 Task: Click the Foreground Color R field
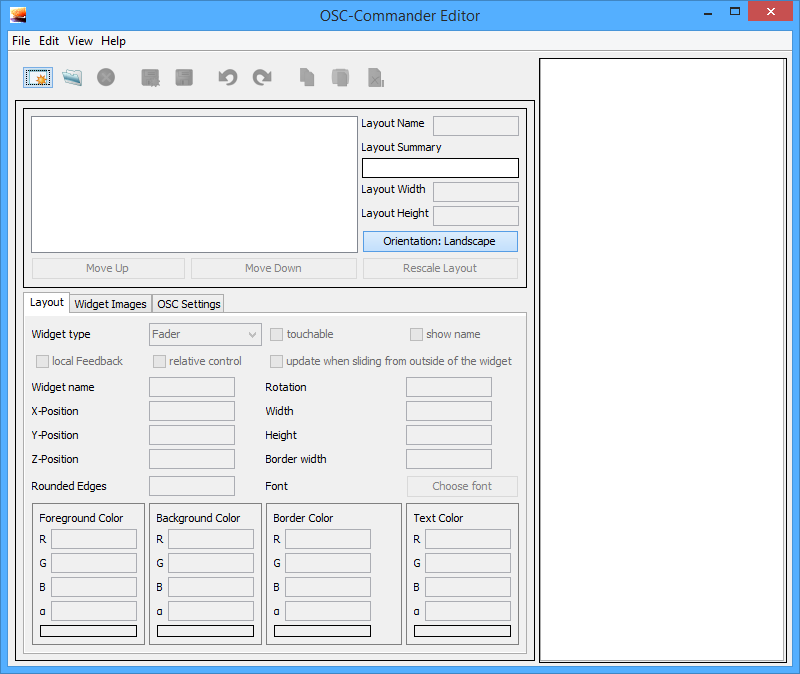pos(94,539)
